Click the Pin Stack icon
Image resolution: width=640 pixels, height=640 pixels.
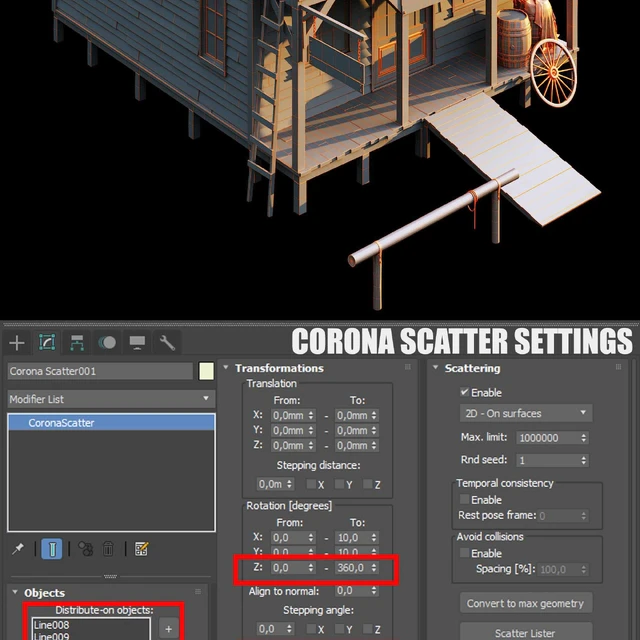(x=18, y=549)
